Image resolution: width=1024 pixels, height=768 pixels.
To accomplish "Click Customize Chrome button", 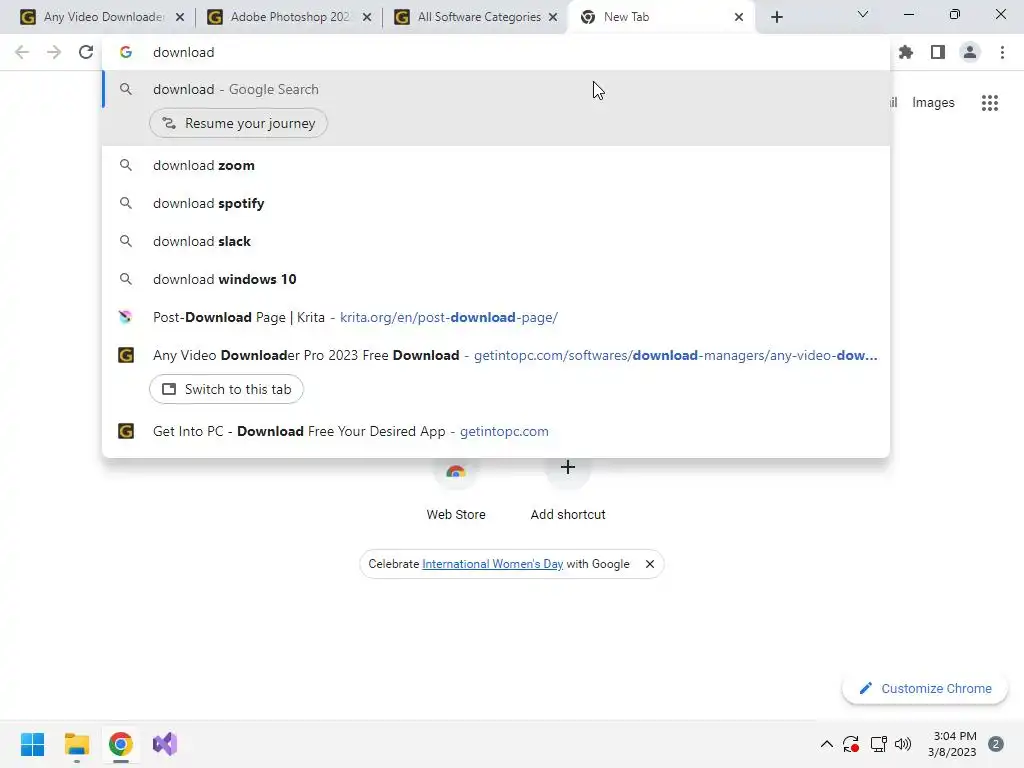I will 925,688.
